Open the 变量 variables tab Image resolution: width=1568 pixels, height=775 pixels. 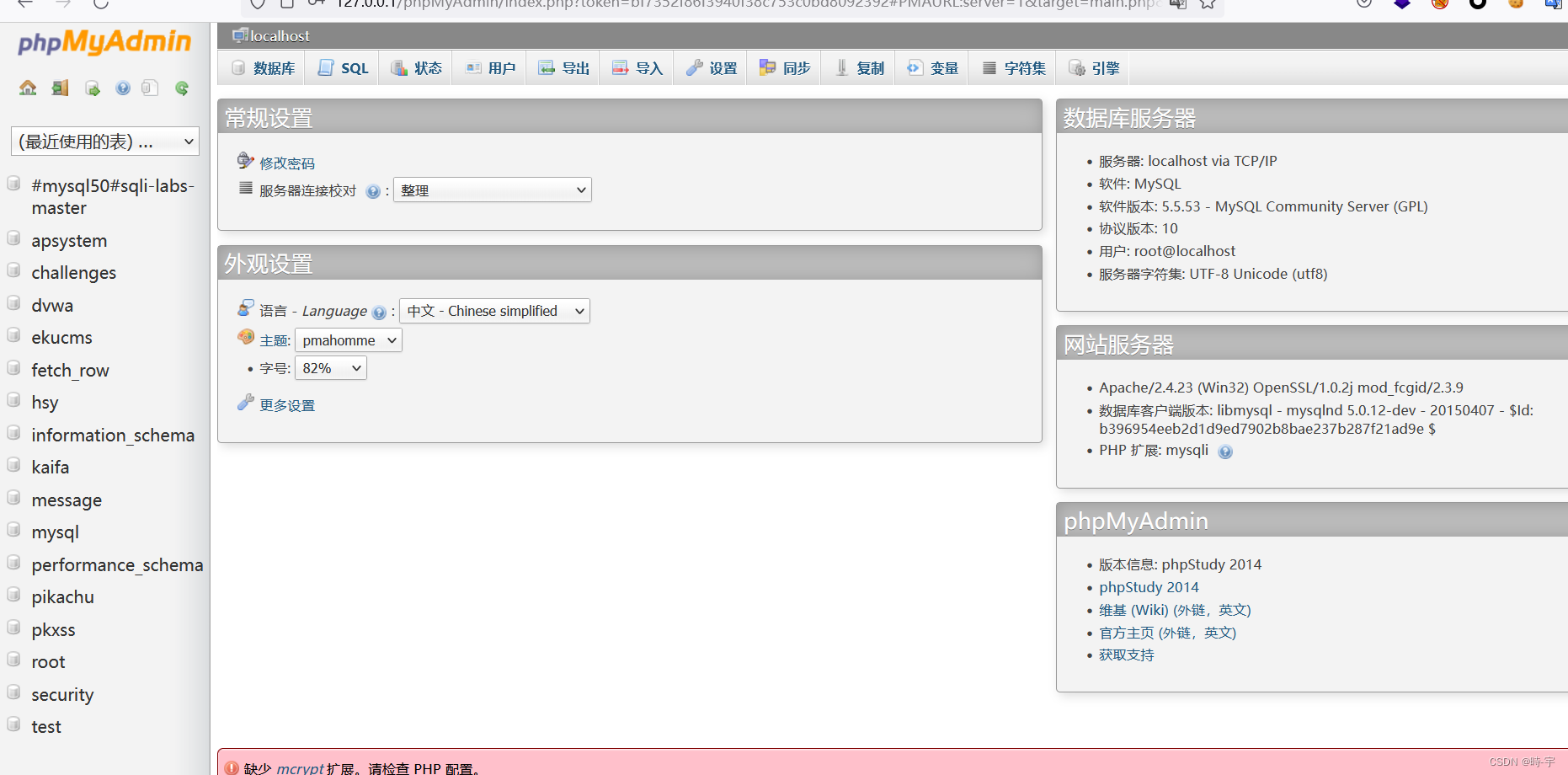coord(931,67)
